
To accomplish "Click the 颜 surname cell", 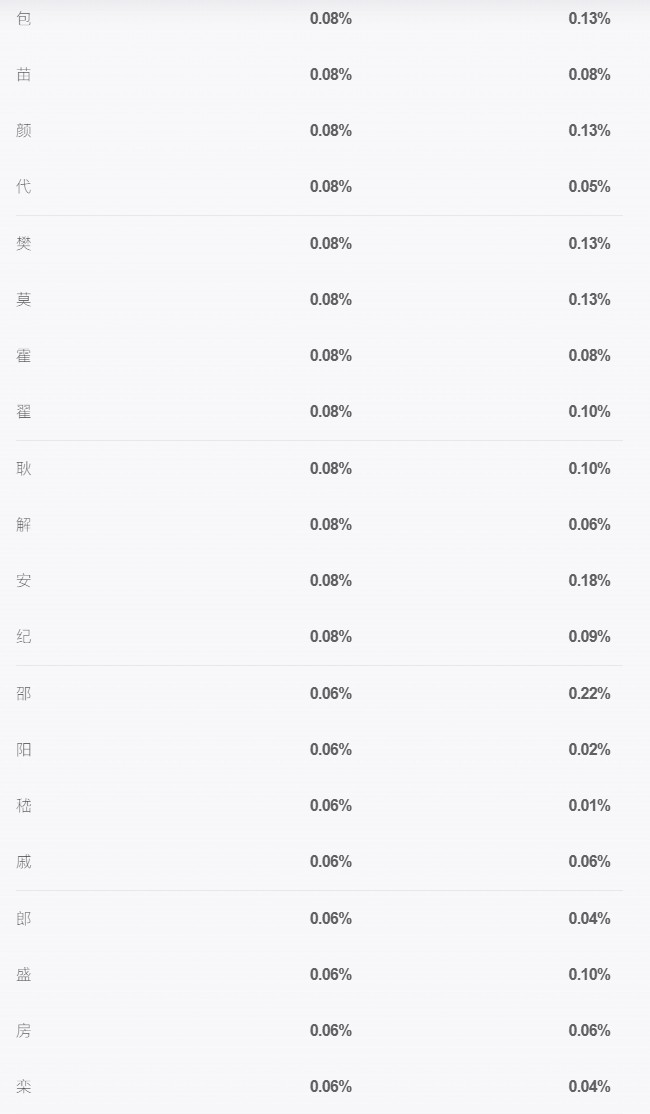I will [23, 131].
